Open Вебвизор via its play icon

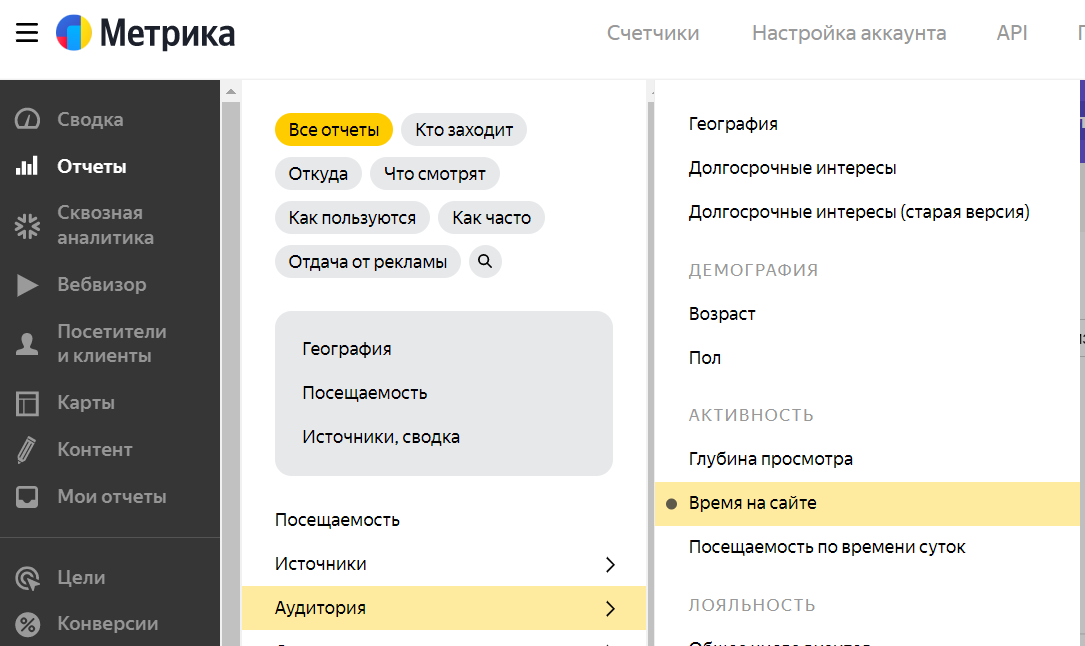(x=27, y=285)
